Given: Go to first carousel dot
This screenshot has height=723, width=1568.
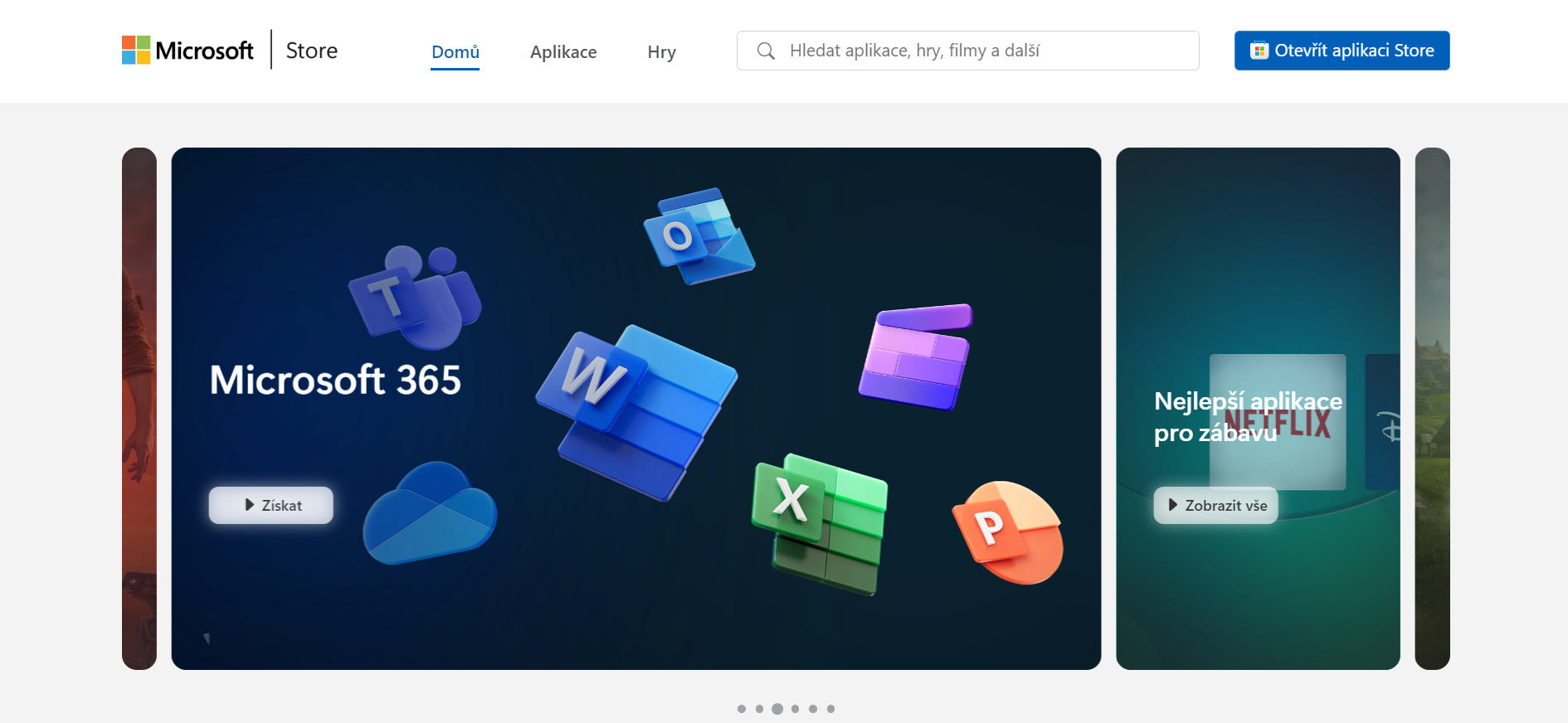Looking at the screenshot, I should pos(742,709).
